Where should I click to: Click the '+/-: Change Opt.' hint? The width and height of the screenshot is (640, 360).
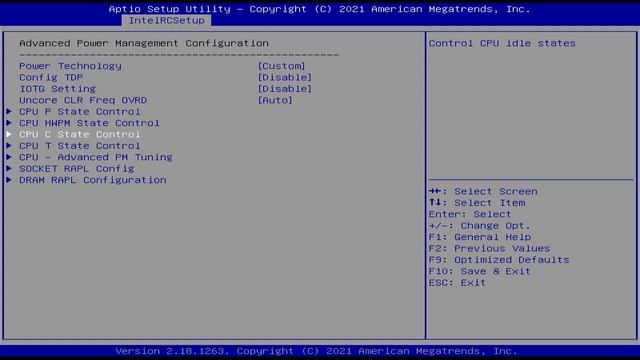[480, 226]
